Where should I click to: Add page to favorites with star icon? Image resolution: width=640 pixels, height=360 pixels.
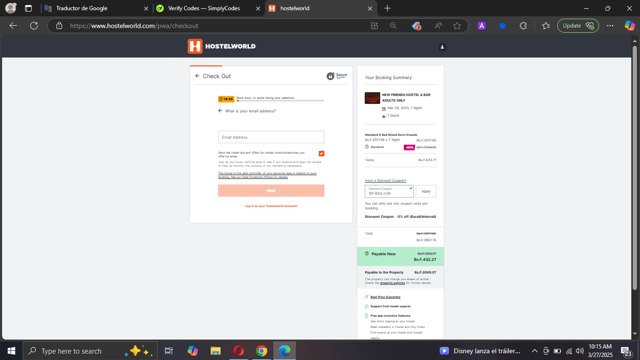457,26
